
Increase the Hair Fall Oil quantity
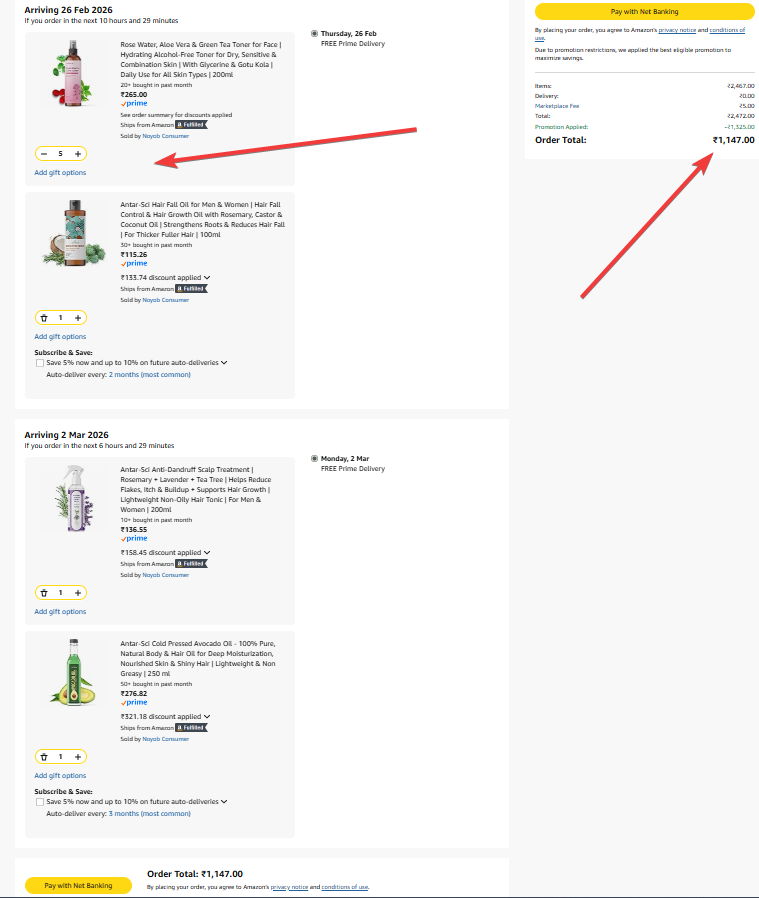78,318
